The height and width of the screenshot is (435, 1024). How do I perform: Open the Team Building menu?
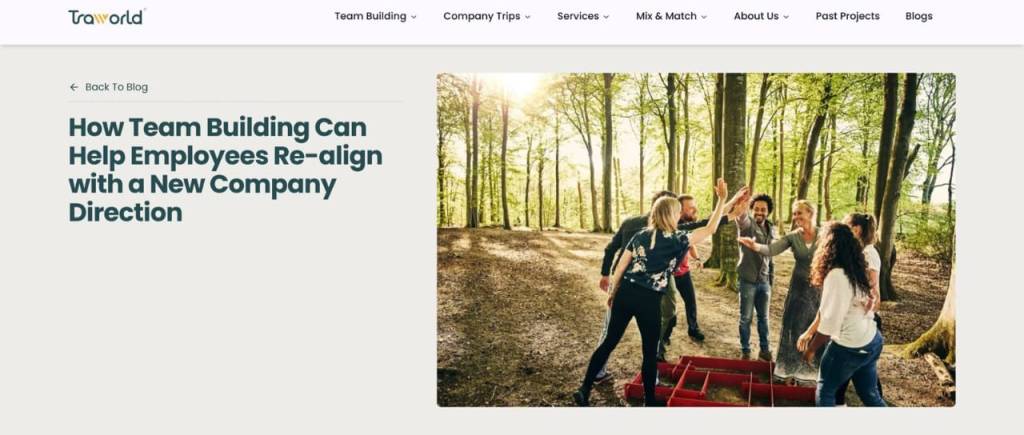[x=370, y=16]
